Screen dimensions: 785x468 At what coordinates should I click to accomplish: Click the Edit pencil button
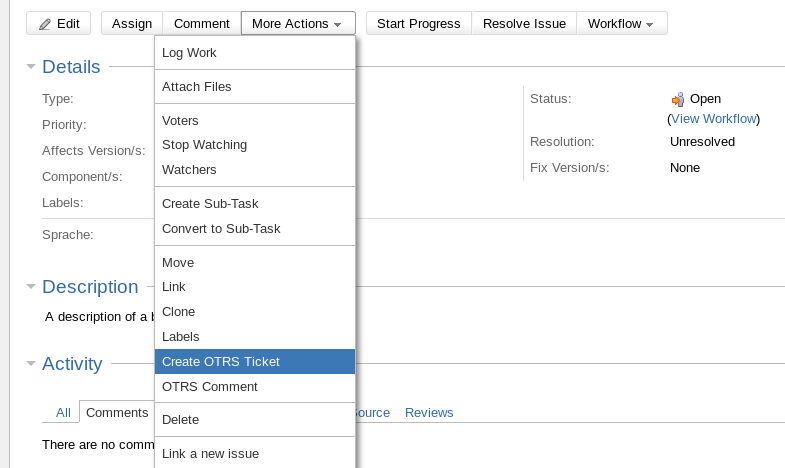(x=58, y=23)
